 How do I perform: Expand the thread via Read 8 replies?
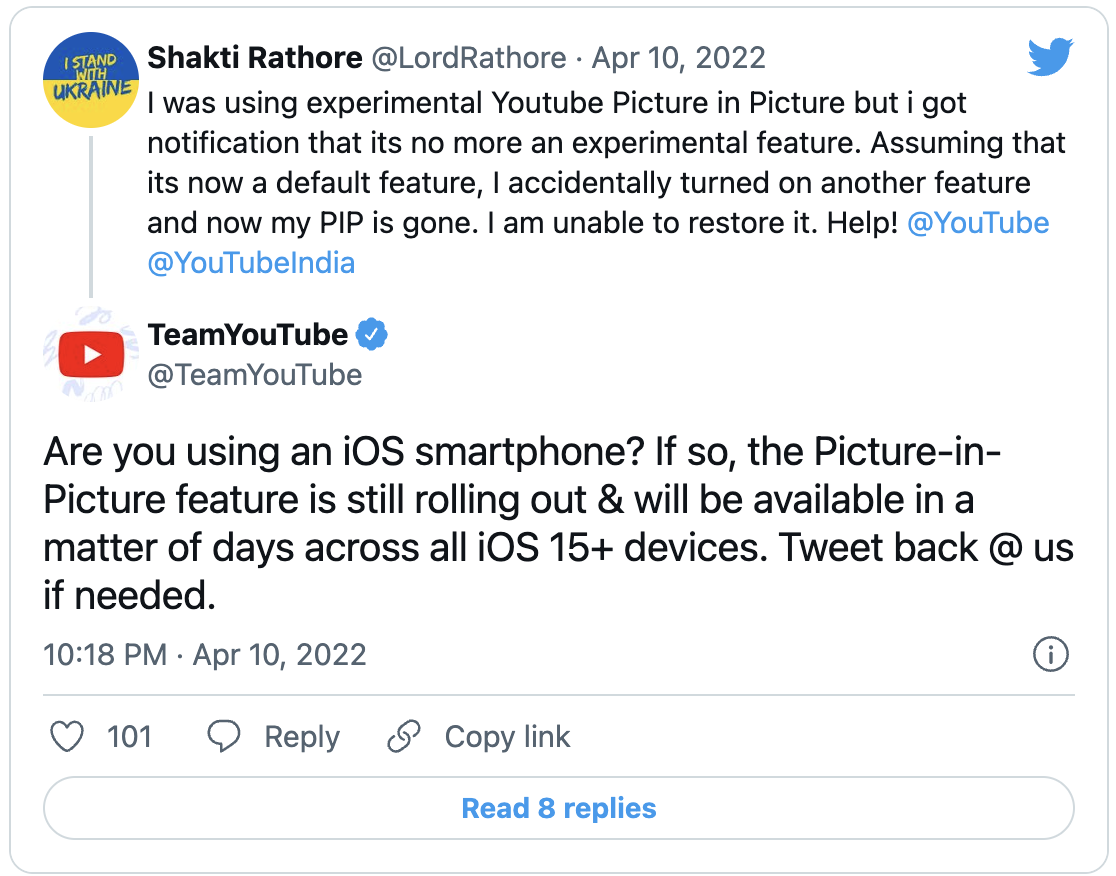(559, 808)
